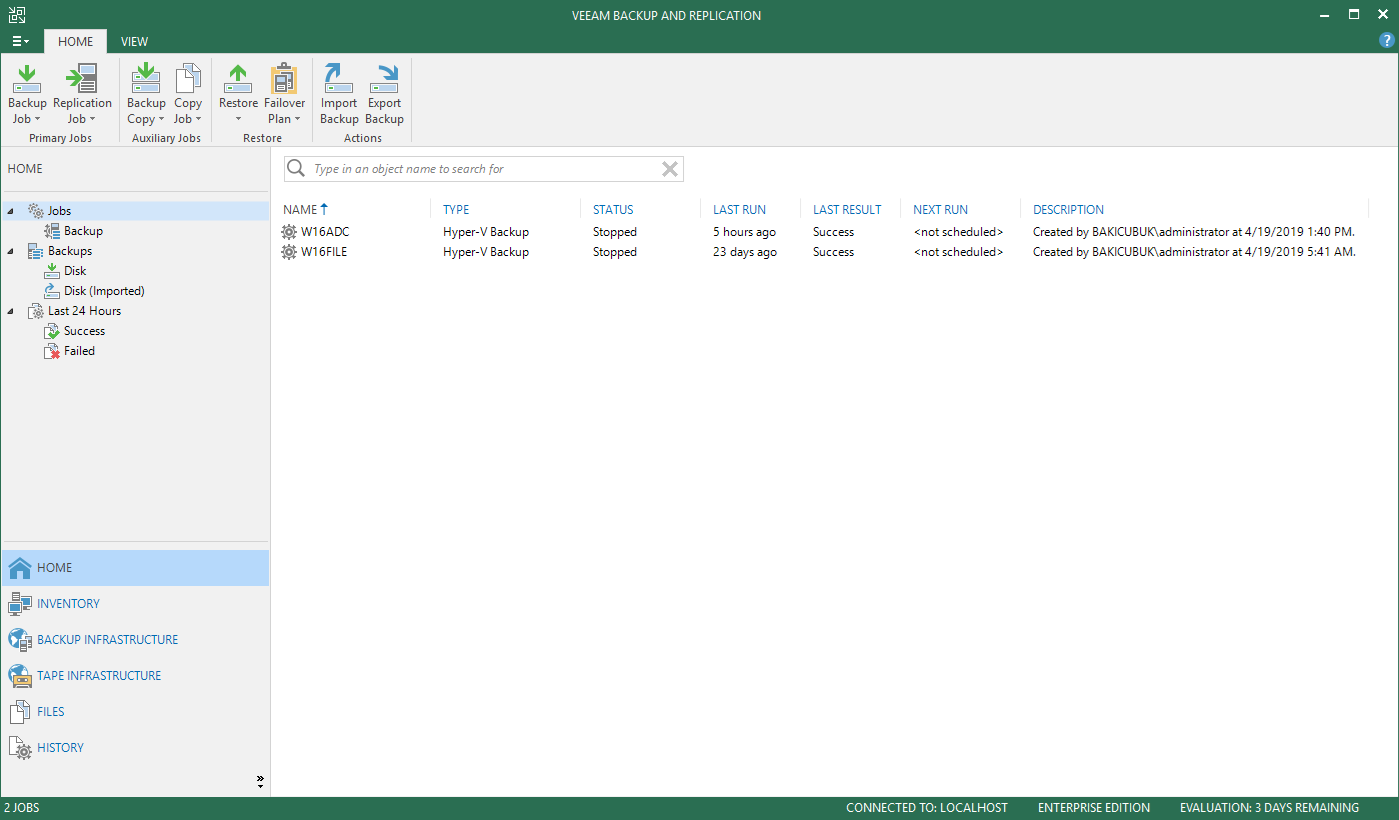The image size is (1399, 820).
Task: Switch to the HOME ribbon tab
Action: tap(75, 41)
